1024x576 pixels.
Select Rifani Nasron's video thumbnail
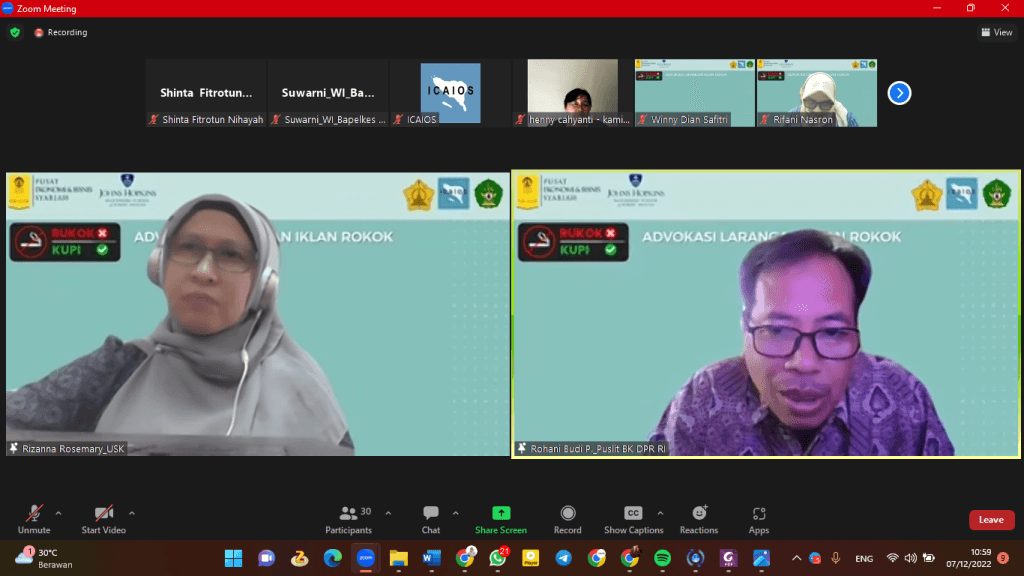817,93
